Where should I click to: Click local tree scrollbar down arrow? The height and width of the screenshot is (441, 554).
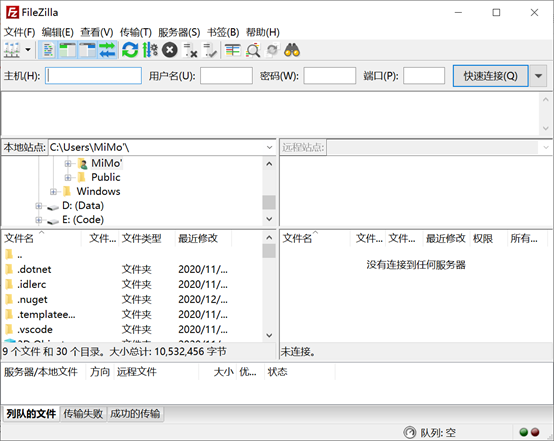tap(269, 219)
